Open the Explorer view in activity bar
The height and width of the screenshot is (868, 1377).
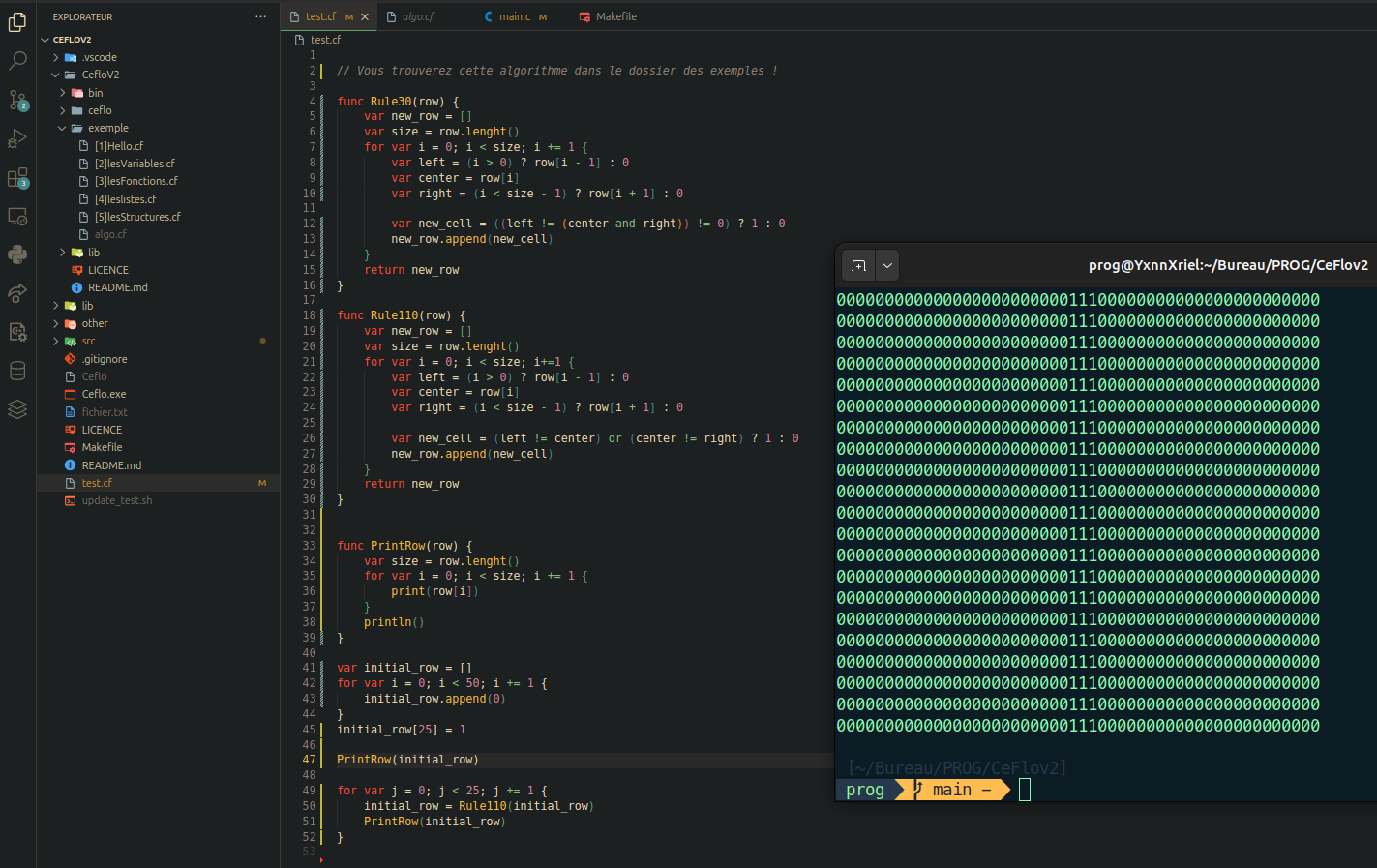point(17,21)
